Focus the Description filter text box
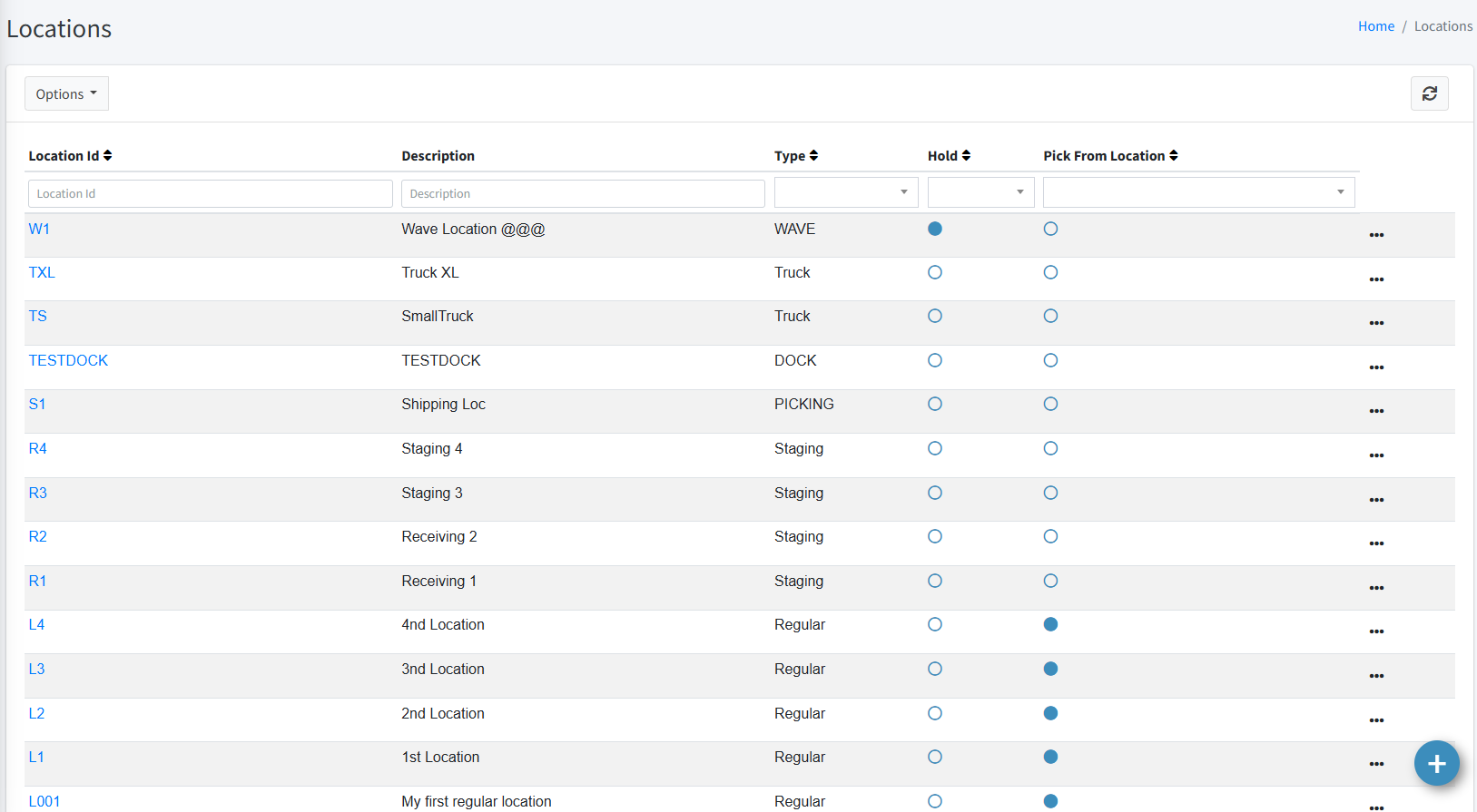 point(583,193)
